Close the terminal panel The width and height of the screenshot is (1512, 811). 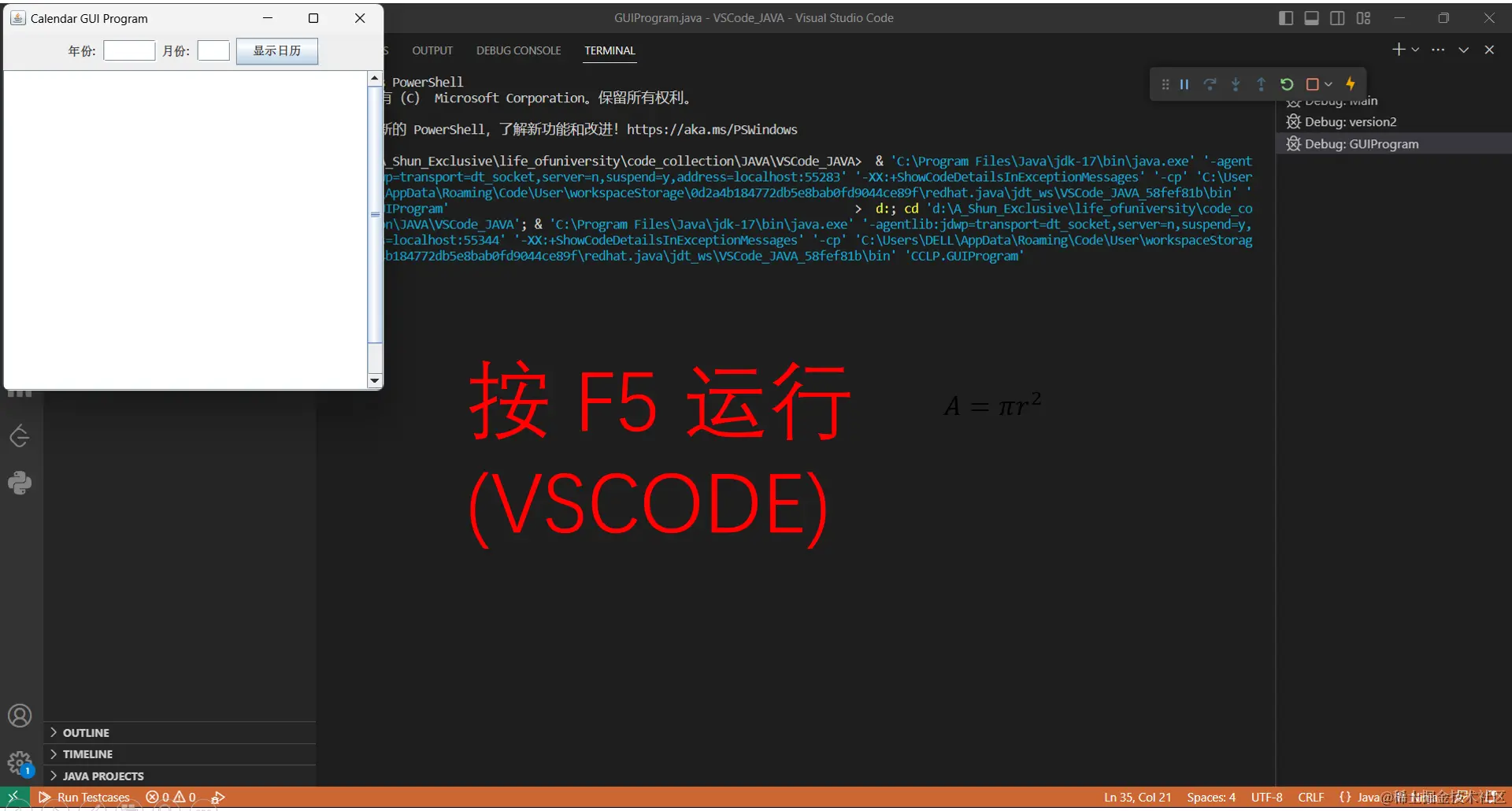(x=1489, y=50)
